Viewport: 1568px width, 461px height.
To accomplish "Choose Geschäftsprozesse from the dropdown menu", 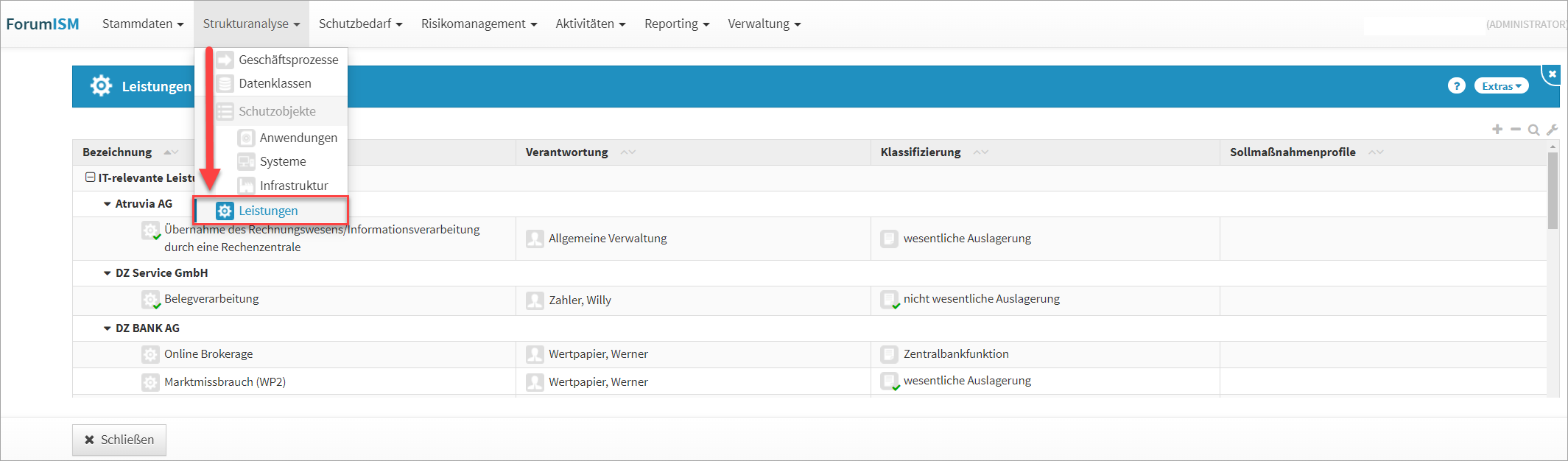I will [x=288, y=60].
